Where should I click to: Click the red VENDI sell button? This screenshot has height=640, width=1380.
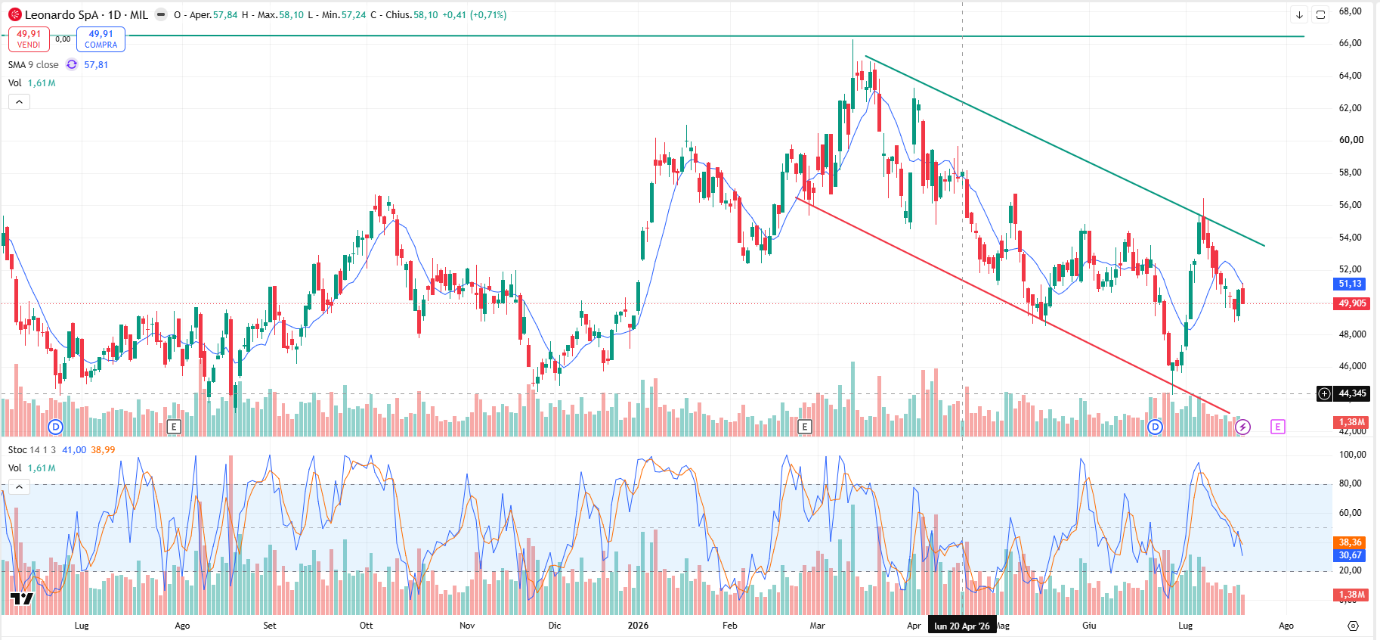[x=28, y=38]
